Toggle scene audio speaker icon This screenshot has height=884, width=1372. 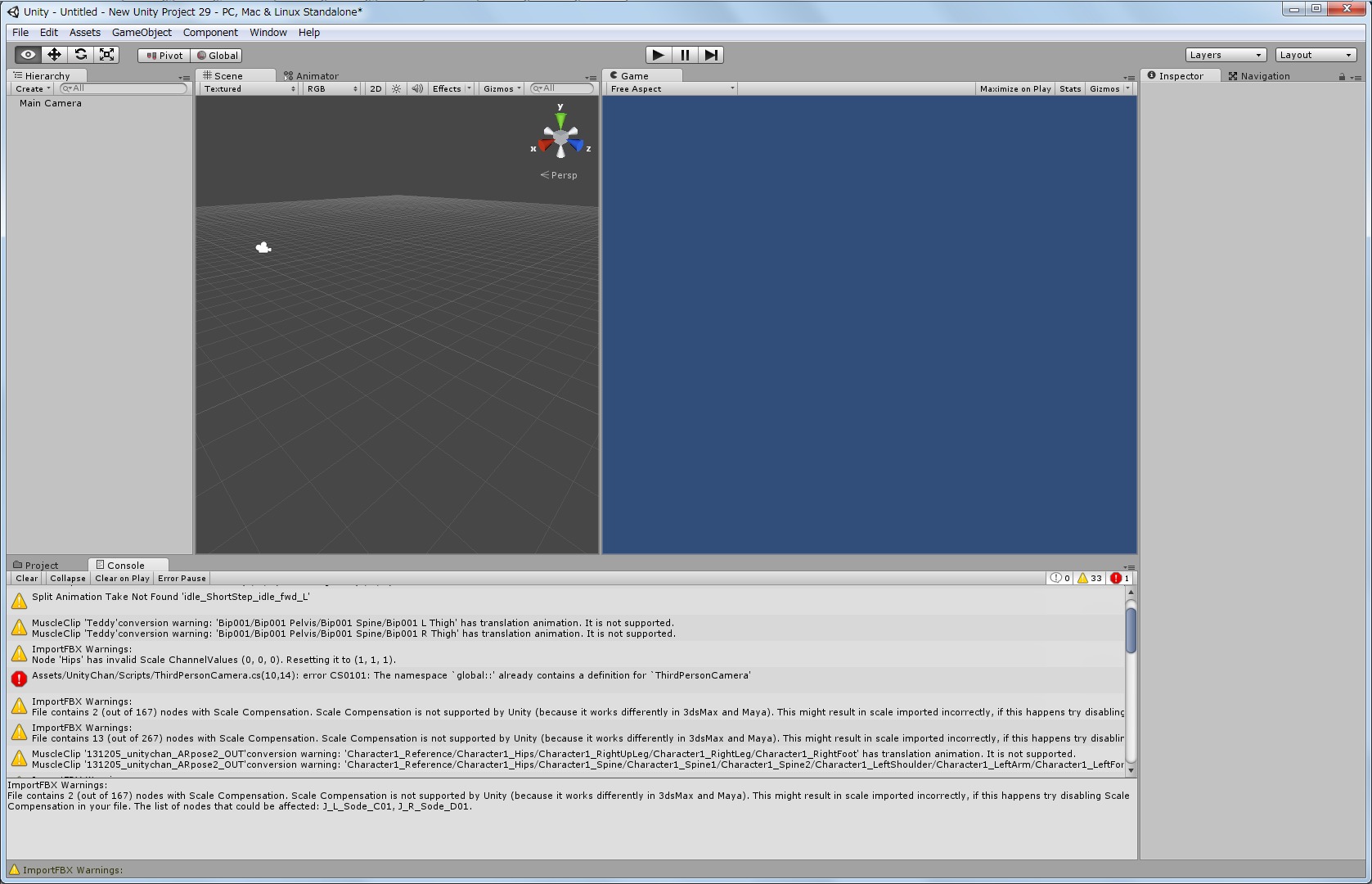[x=417, y=88]
